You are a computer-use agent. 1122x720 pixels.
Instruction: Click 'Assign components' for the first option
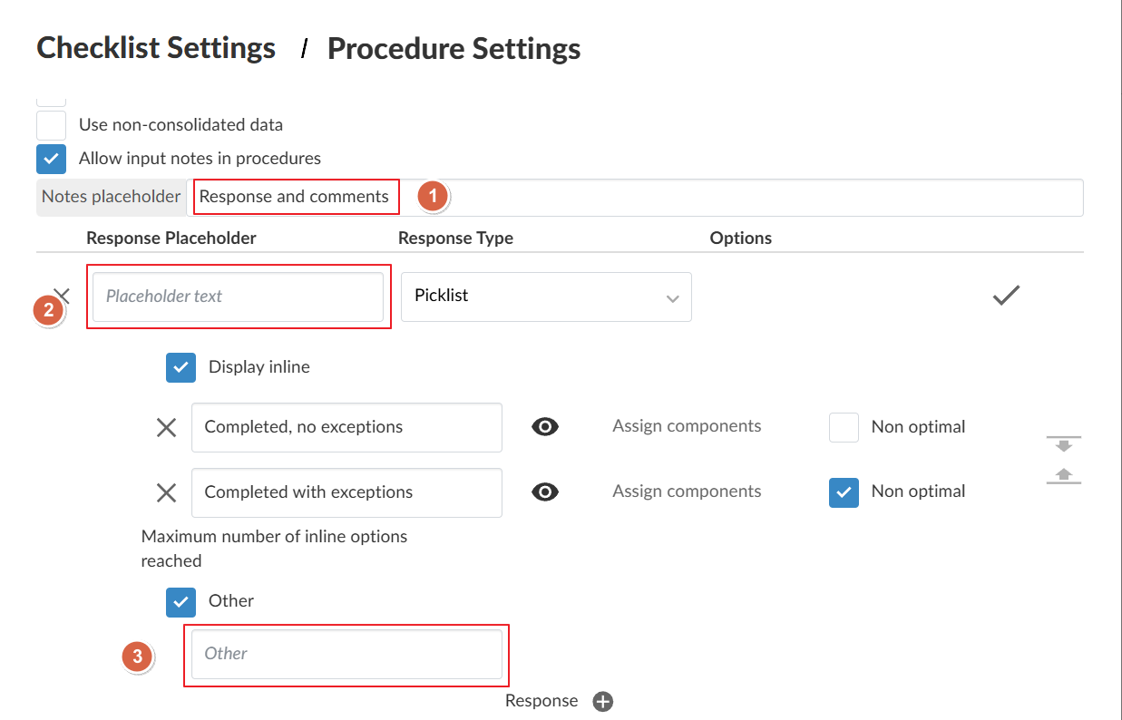[686, 426]
